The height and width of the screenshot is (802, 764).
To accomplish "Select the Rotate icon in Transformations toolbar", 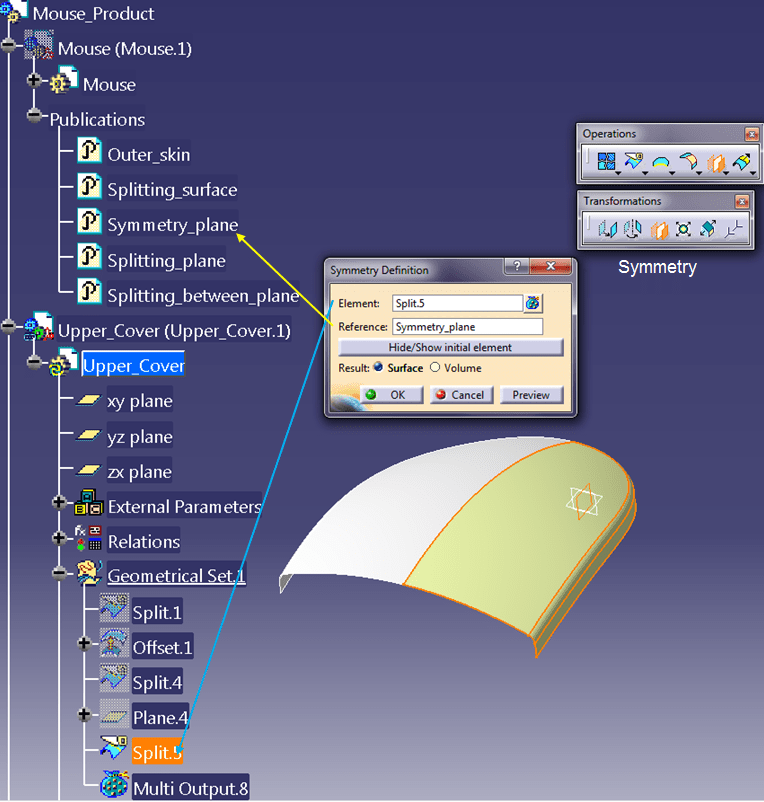I will (632, 229).
